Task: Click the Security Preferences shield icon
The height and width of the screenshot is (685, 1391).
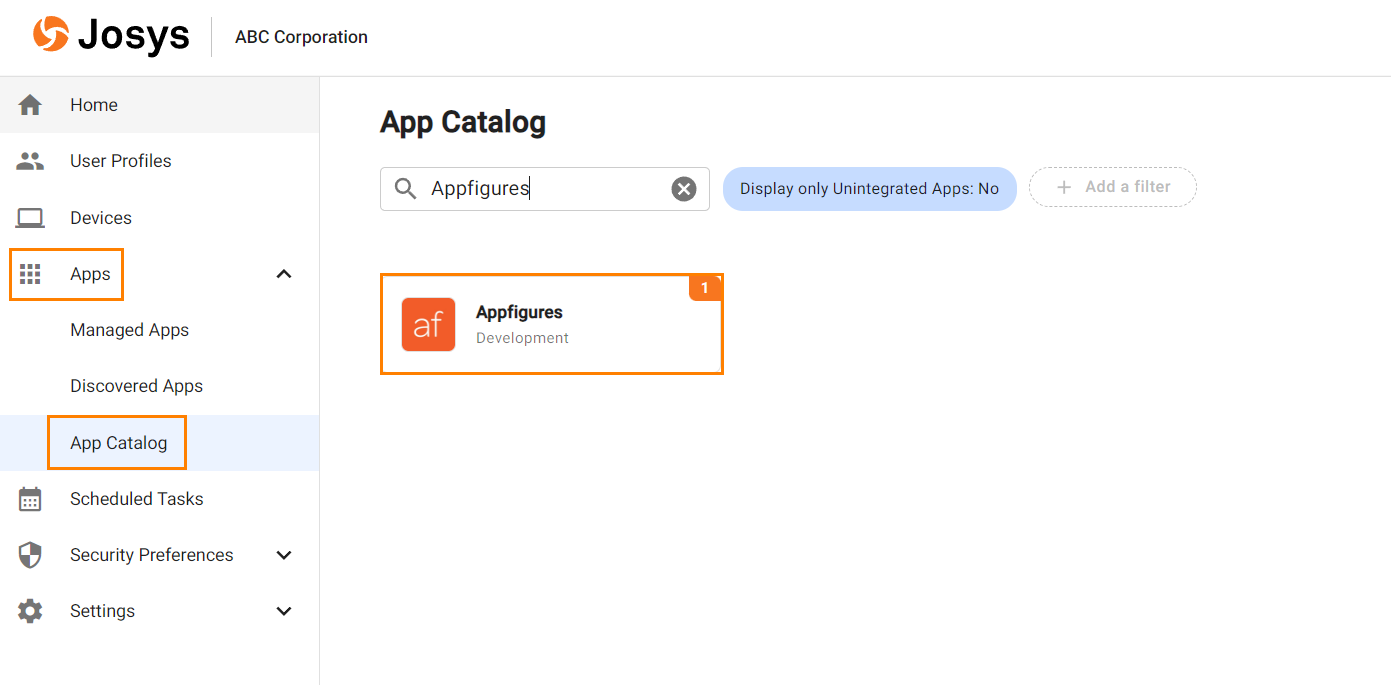Action: click(x=30, y=555)
